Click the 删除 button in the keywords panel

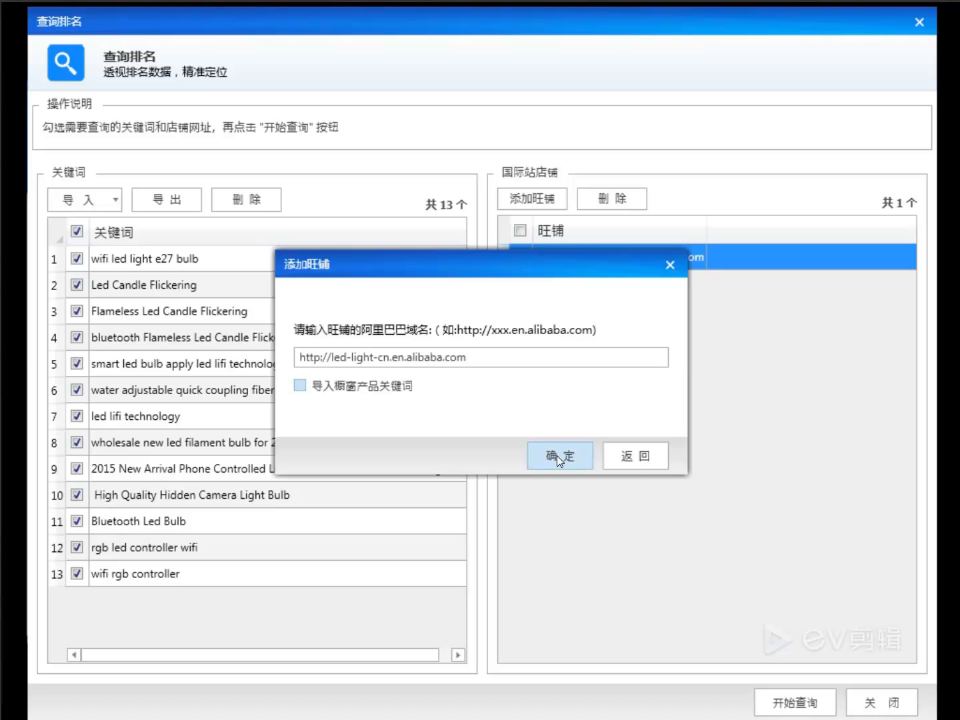246,200
